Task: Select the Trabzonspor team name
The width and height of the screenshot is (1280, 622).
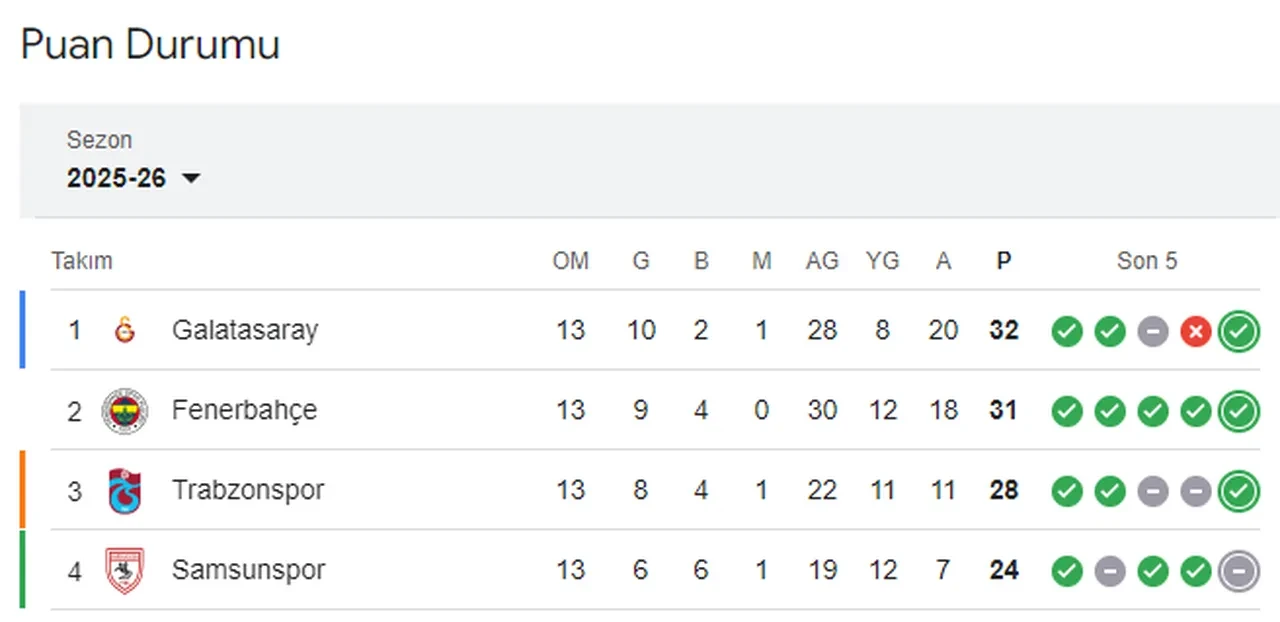Action: click(x=248, y=490)
